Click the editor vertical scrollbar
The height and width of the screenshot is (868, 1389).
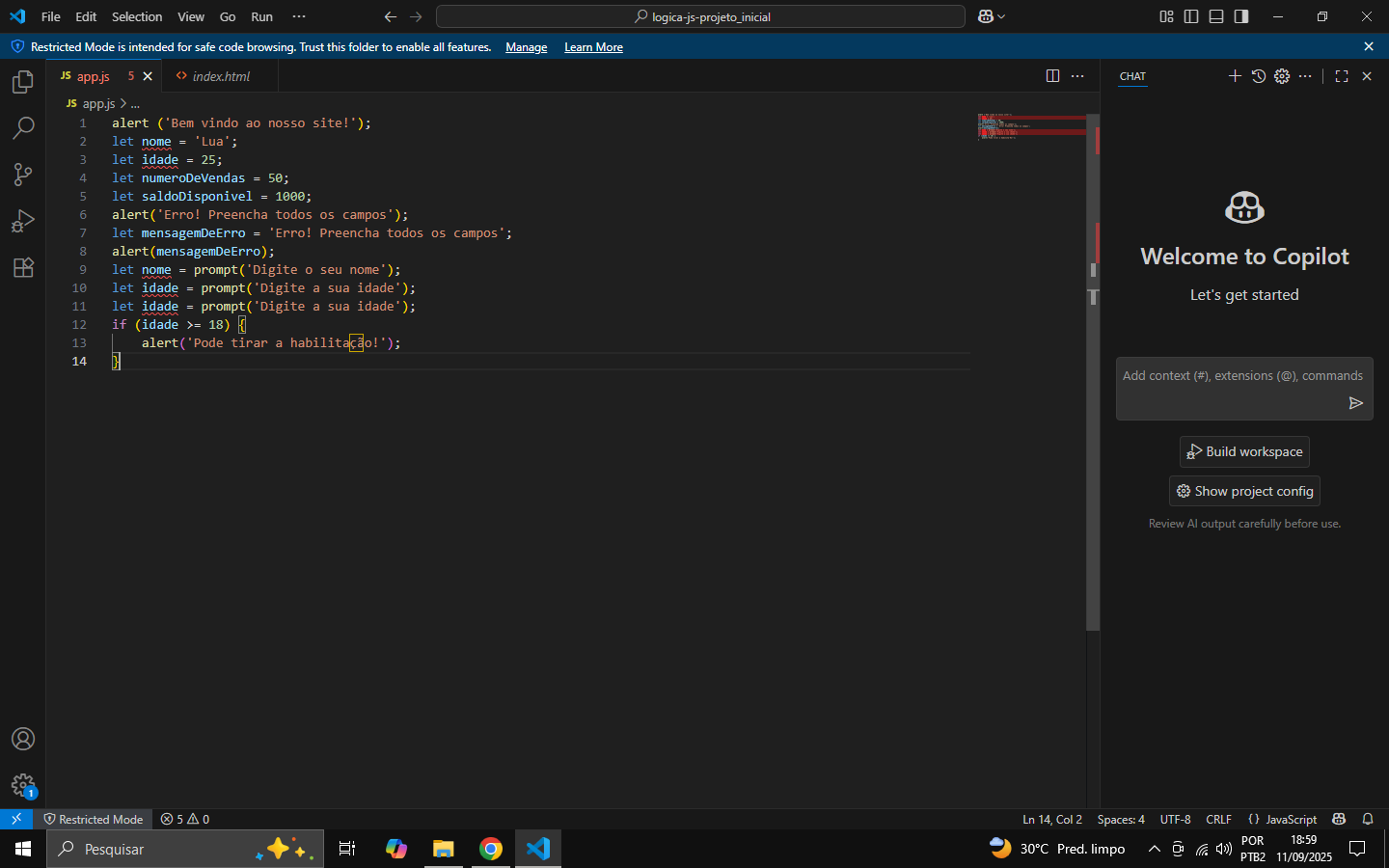[1093, 372]
